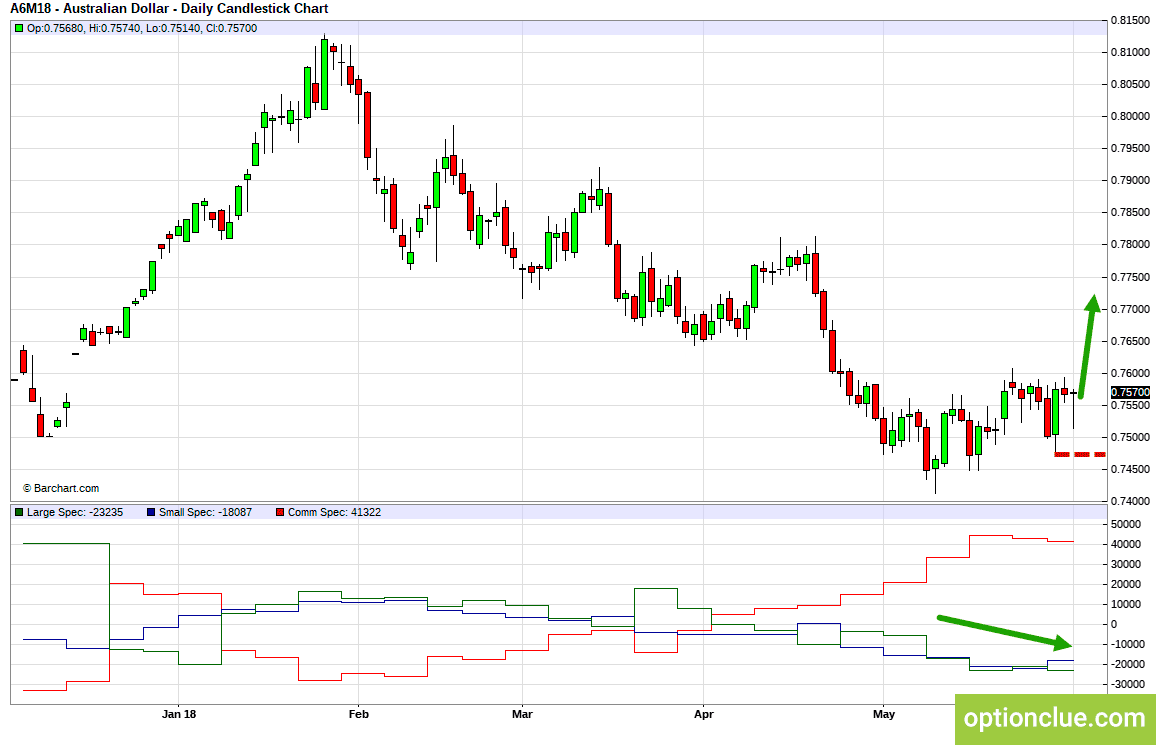The width and height of the screenshot is (1156, 745).
Task: Click the 0.74500 price axis label
Action: pyautogui.click(x=1129, y=469)
